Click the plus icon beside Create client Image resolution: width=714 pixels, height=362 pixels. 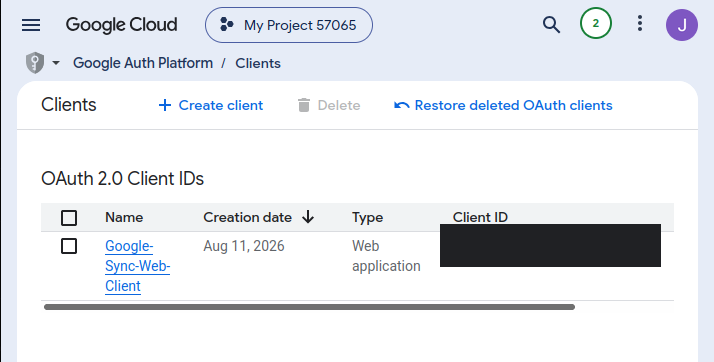[165, 105]
